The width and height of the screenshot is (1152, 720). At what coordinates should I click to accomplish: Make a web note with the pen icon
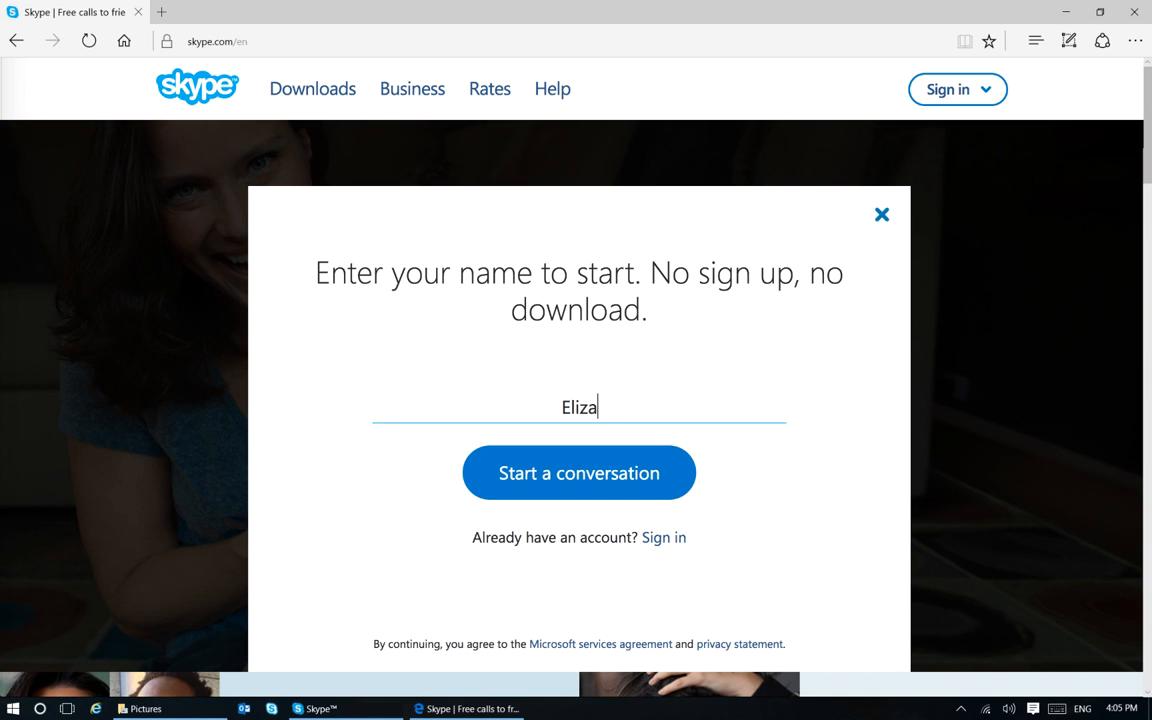click(x=1069, y=41)
